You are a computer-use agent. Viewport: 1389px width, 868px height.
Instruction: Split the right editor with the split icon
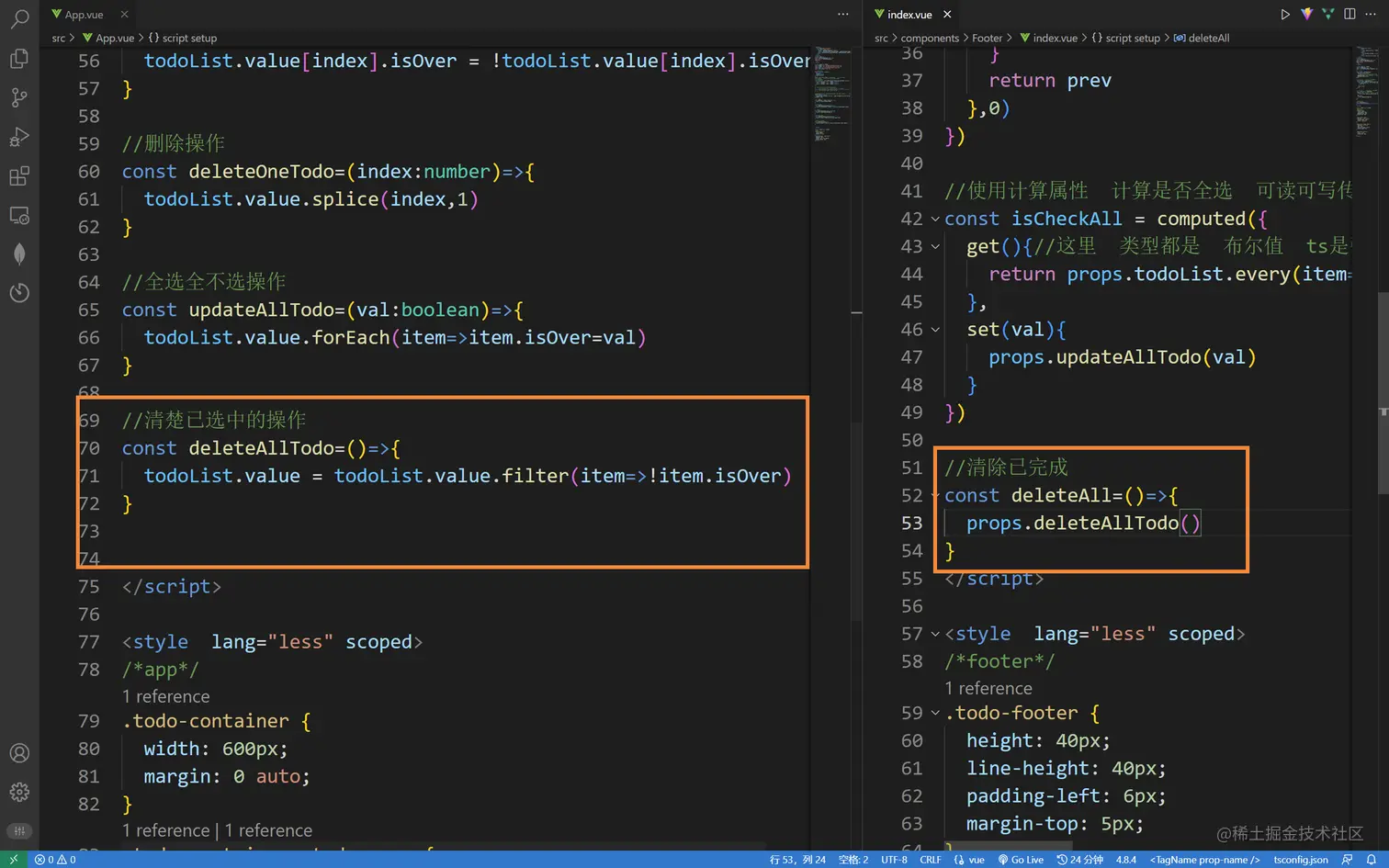pyautogui.click(x=1349, y=14)
